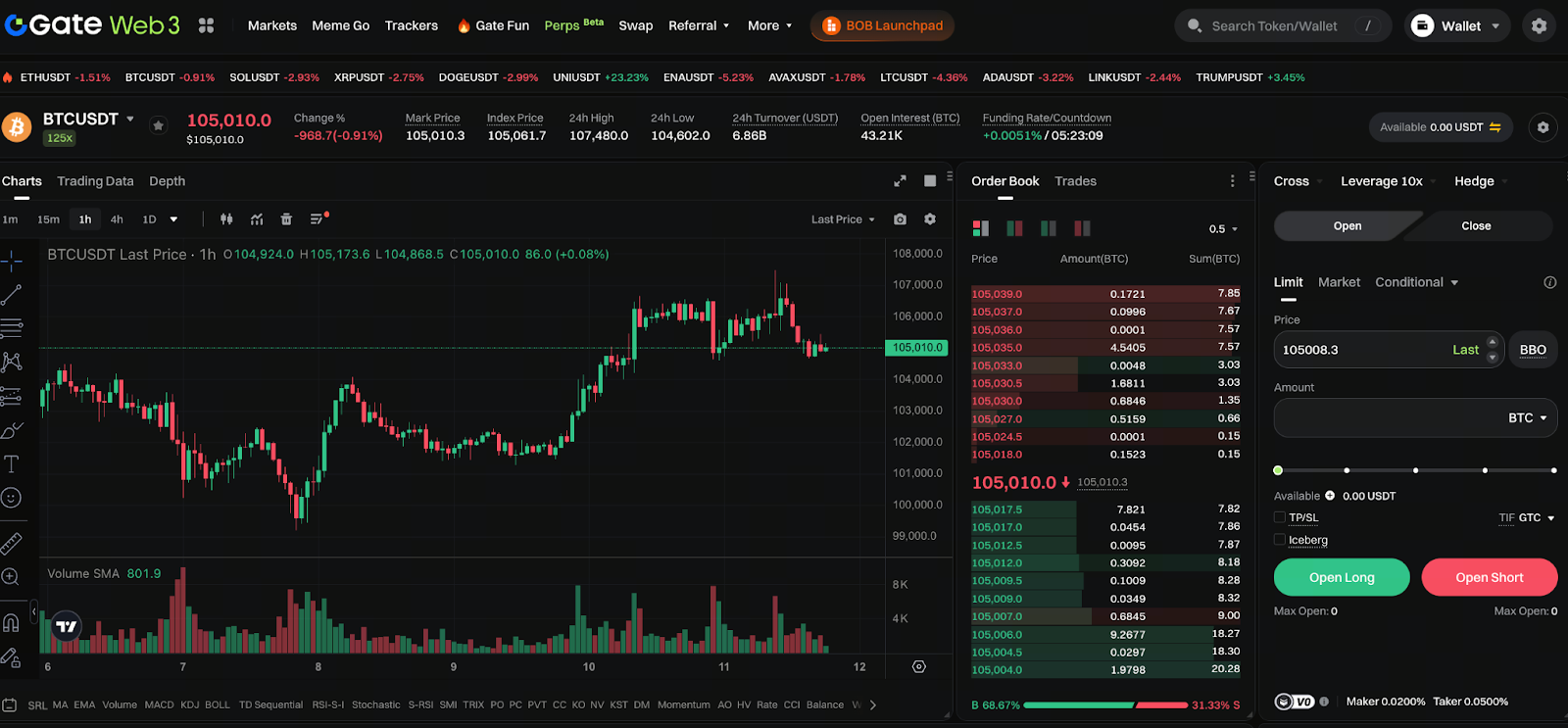Image resolution: width=1568 pixels, height=728 pixels.
Task: Toggle the magnet snap mode
Action: [x=12, y=622]
